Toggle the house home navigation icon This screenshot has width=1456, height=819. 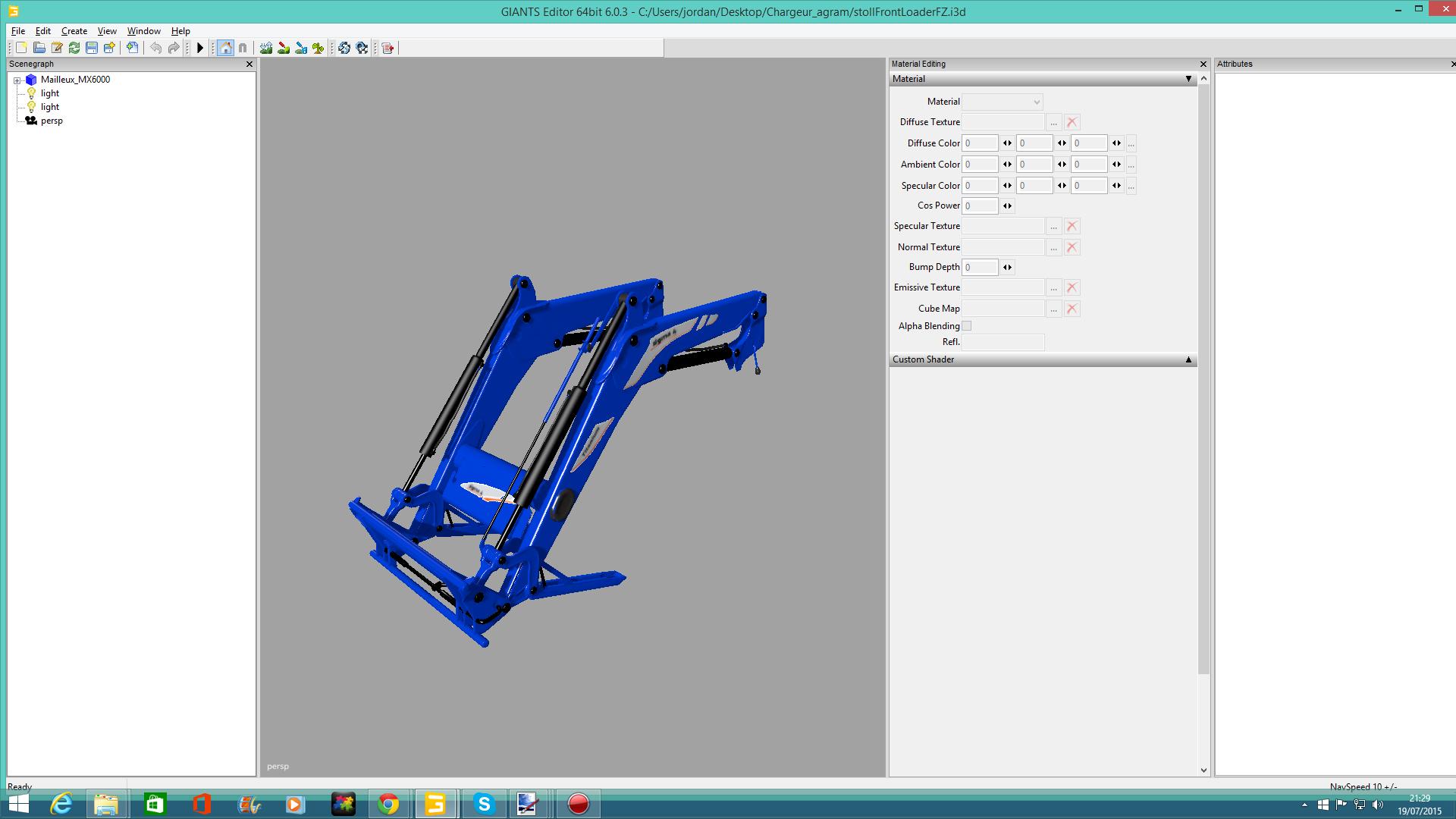tap(225, 48)
